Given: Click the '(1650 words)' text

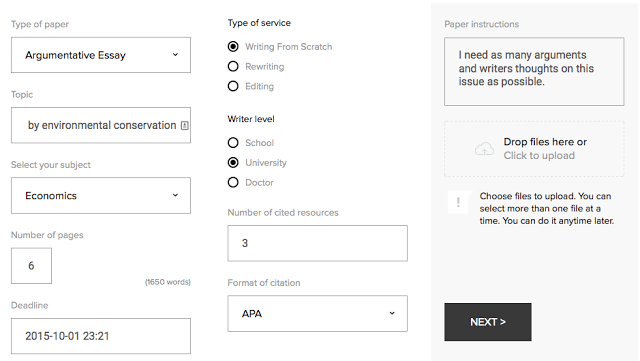Looking at the screenshot, I should coord(168,282).
